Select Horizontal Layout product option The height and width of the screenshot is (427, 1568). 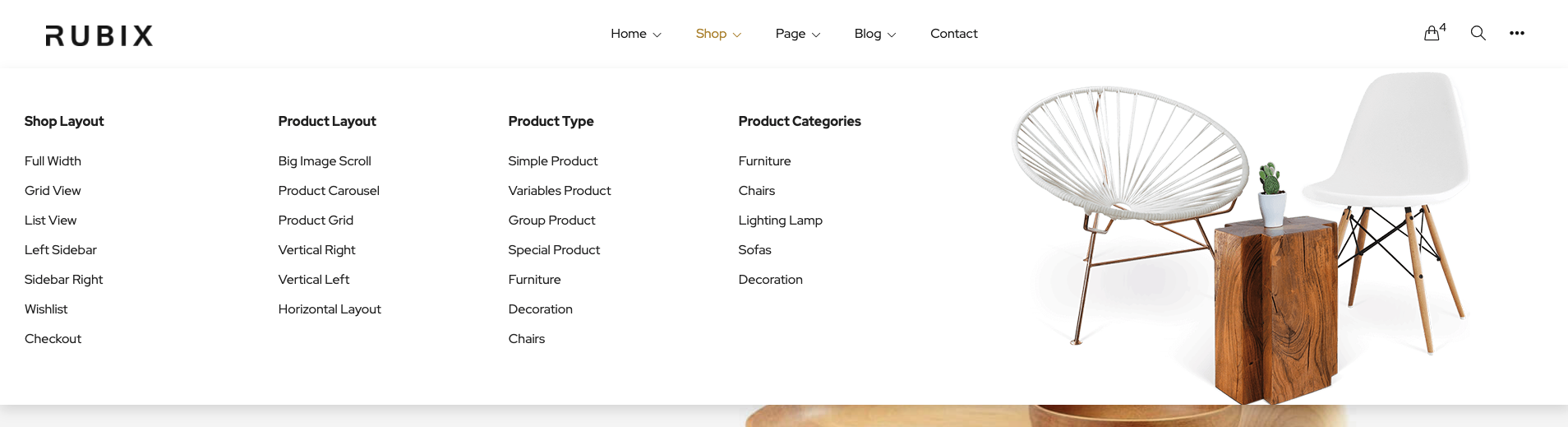coord(330,309)
